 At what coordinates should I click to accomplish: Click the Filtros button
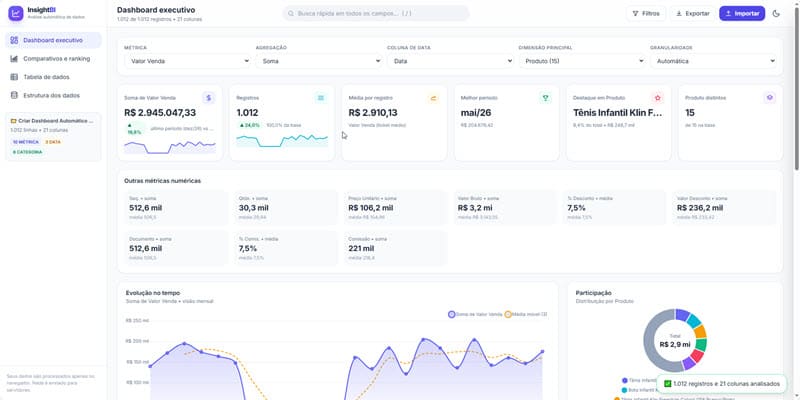pyautogui.click(x=645, y=14)
